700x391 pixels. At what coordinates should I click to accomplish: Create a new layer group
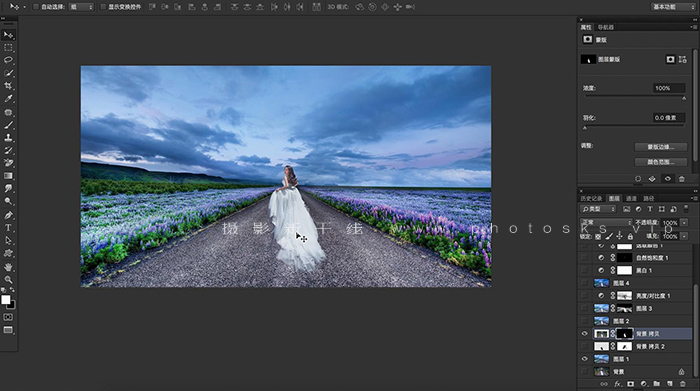(x=656, y=384)
